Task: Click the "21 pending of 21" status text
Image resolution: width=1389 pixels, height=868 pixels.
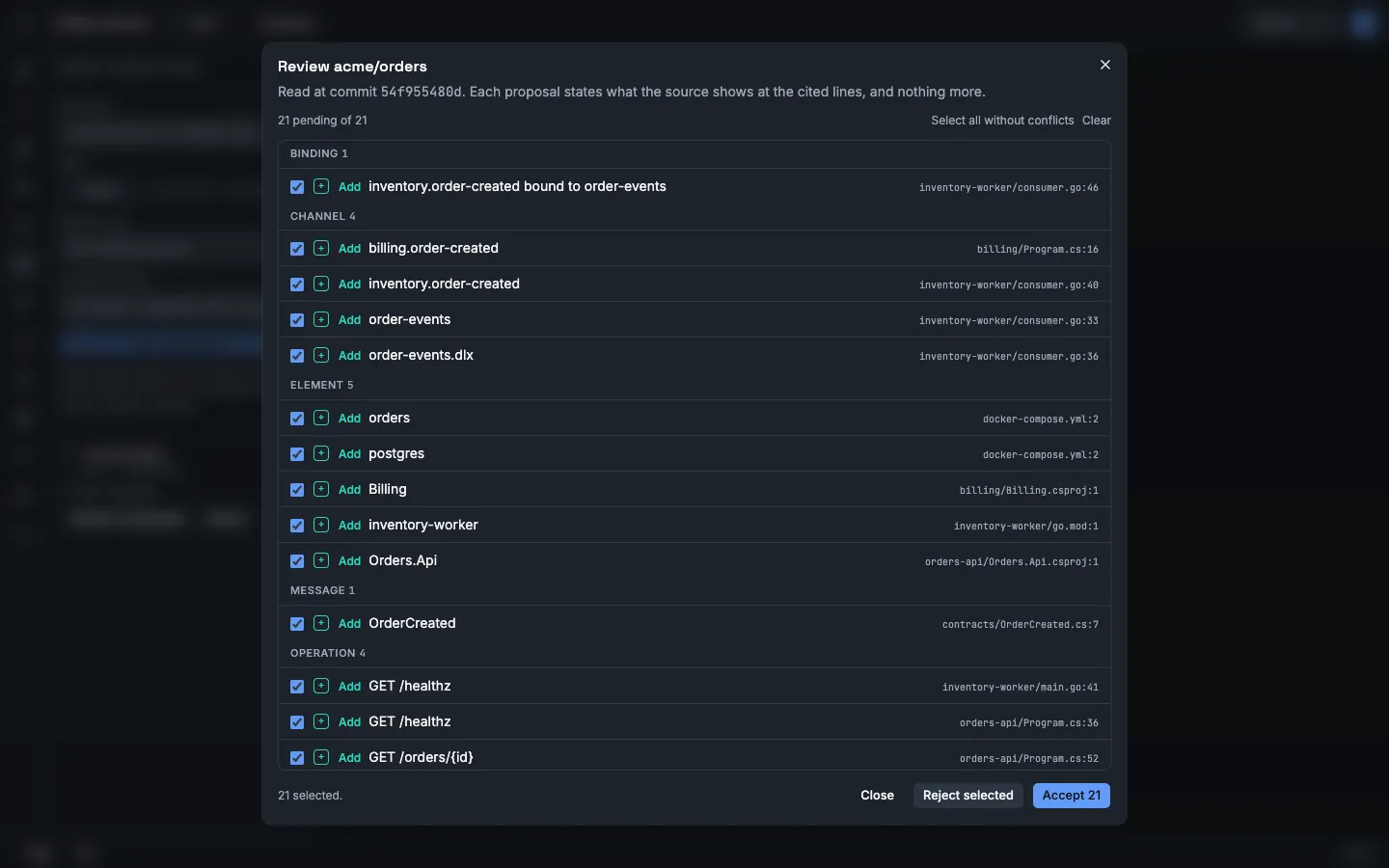Action: [x=322, y=121]
